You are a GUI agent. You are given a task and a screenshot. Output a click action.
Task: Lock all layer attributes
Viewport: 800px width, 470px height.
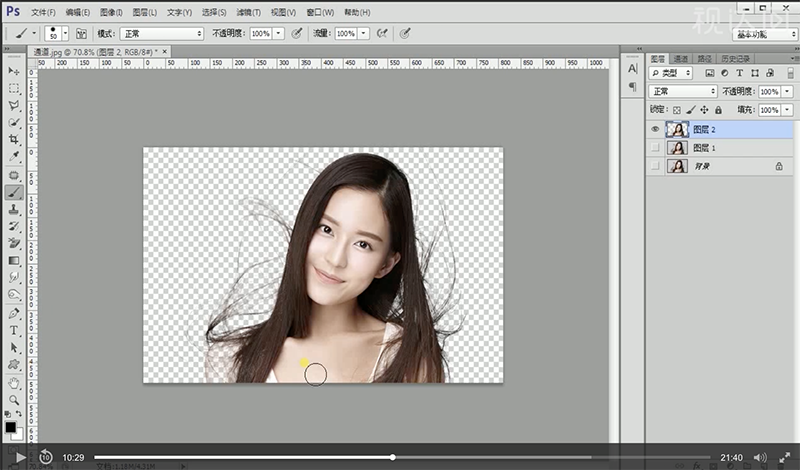(x=718, y=110)
